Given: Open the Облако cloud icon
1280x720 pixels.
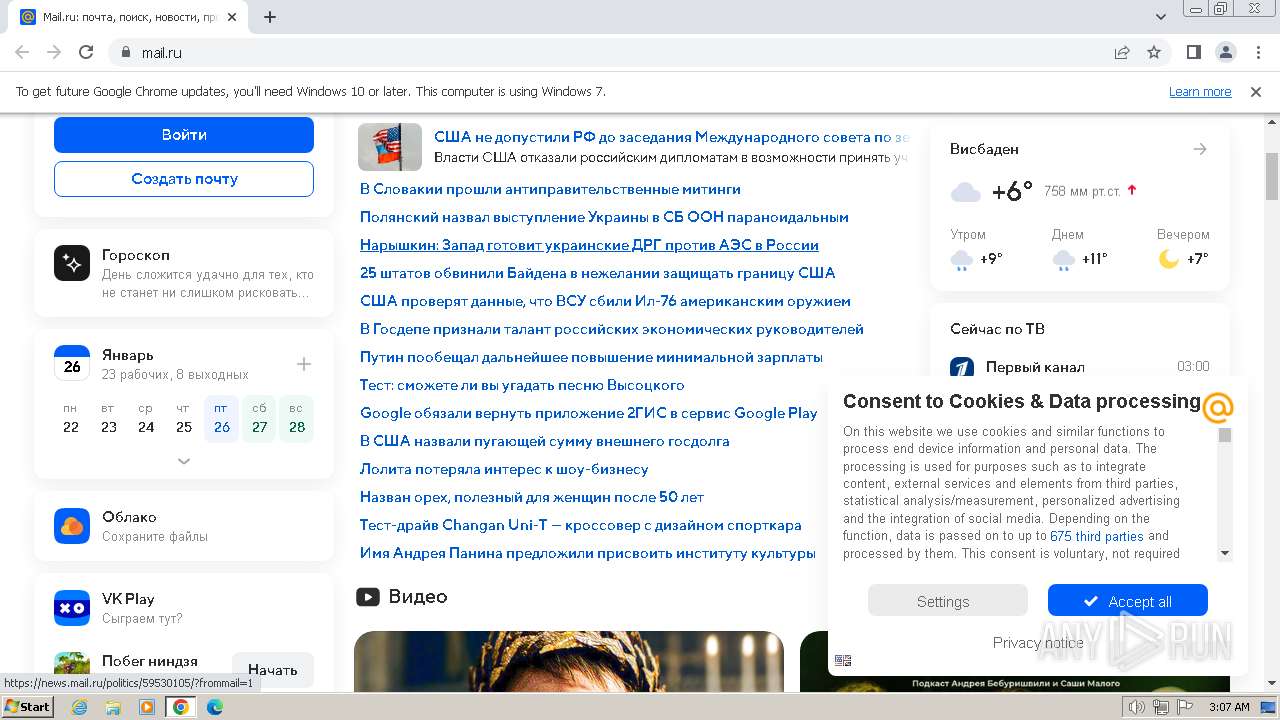Looking at the screenshot, I should tap(72, 526).
